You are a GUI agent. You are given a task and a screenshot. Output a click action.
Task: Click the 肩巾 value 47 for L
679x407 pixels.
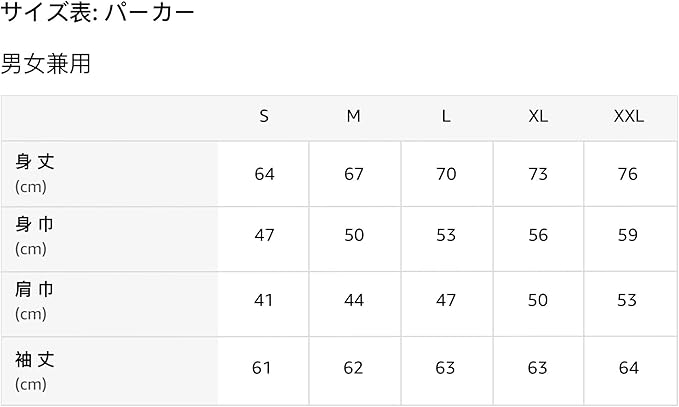coord(446,300)
